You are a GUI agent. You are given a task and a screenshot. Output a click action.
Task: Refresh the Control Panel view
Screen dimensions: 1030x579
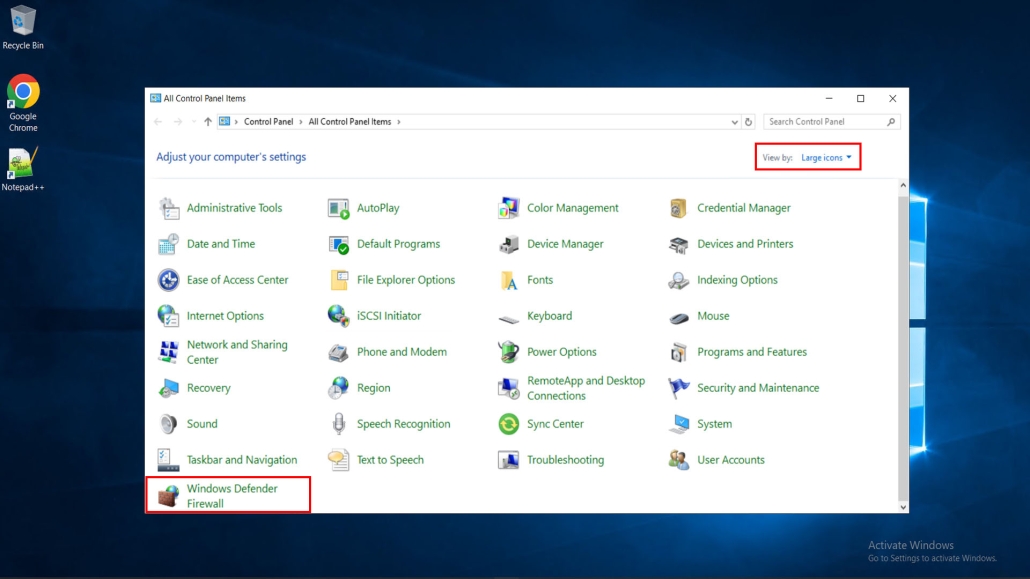tap(748, 122)
